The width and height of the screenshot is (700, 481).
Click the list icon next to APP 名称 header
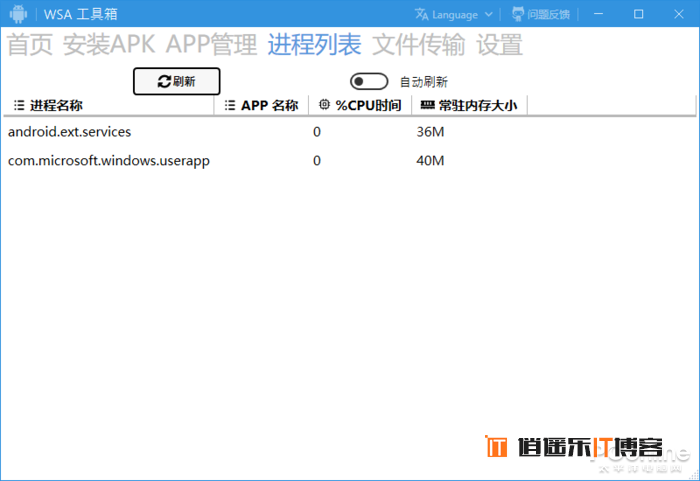[x=229, y=105]
